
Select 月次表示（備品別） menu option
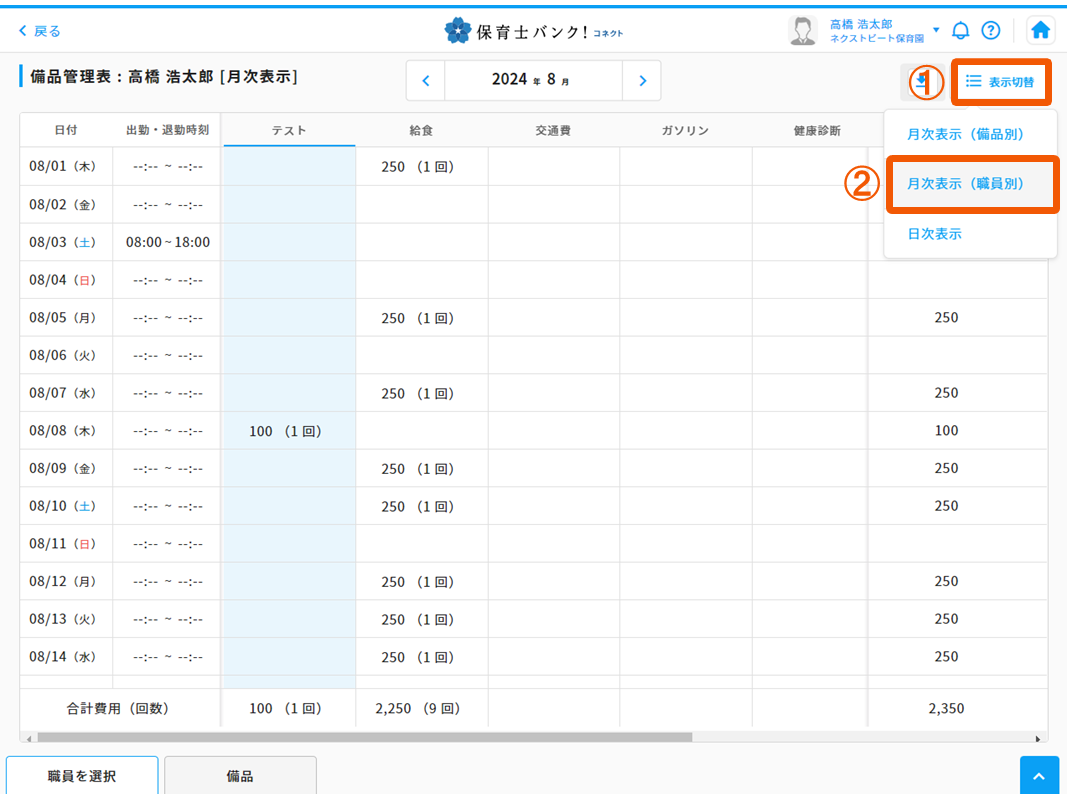click(x=965, y=134)
